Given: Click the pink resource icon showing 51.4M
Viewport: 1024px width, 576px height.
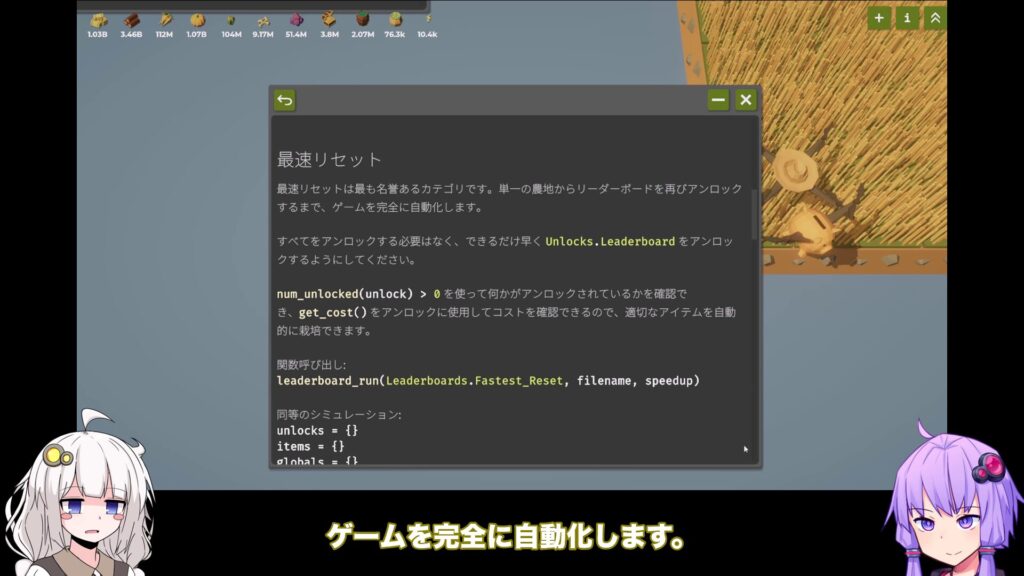Looking at the screenshot, I should click(296, 20).
